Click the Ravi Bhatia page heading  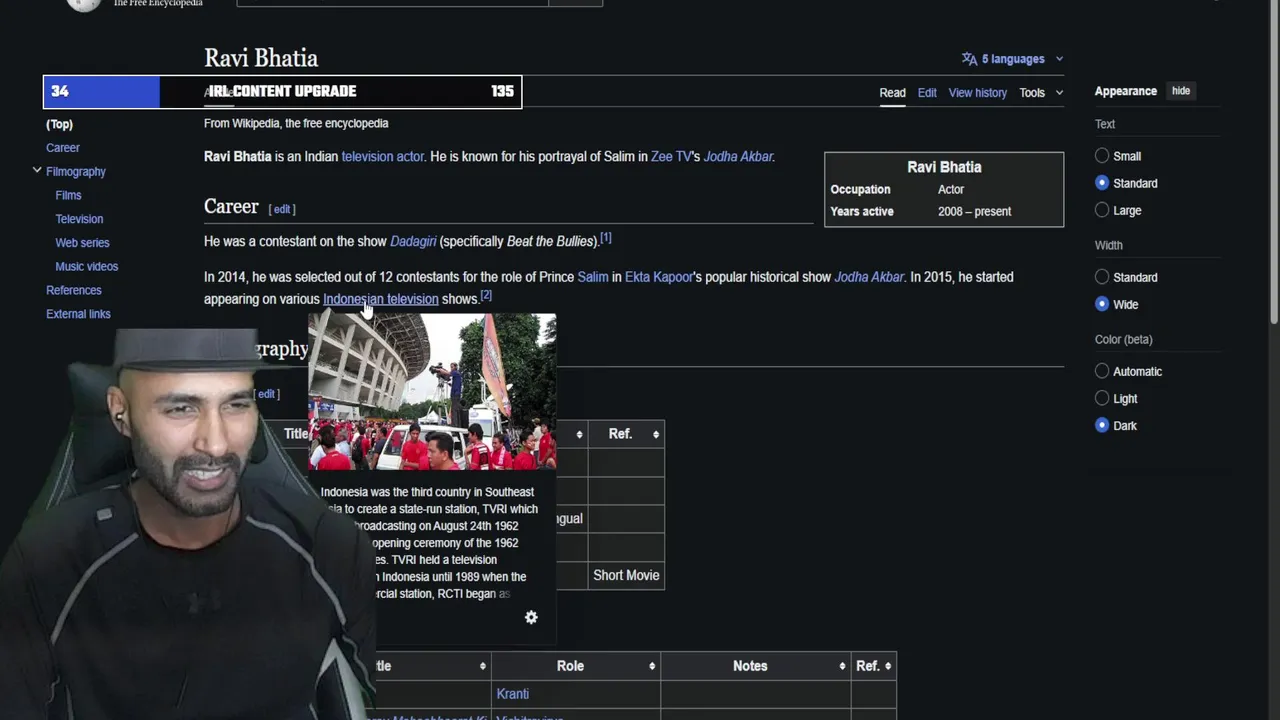[x=261, y=58]
